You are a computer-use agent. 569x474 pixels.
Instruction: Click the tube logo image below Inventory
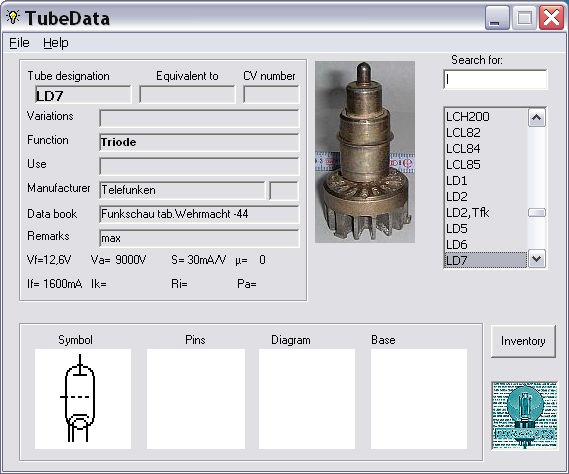coord(525,416)
